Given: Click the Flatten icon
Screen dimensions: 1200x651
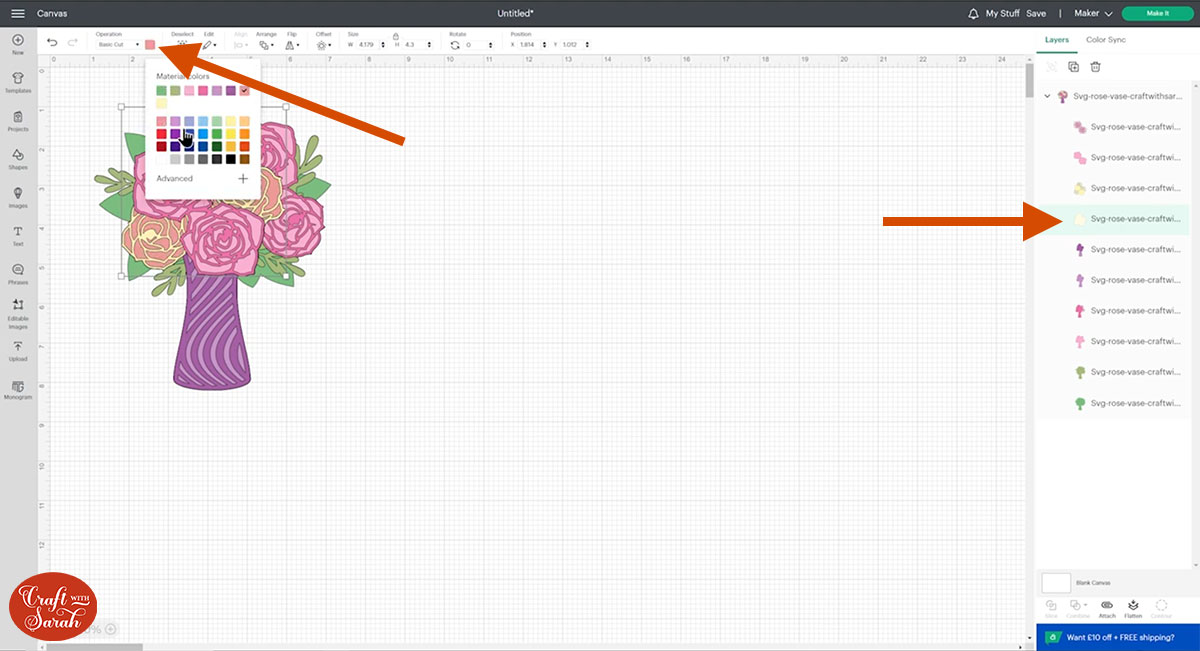Looking at the screenshot, I should pos(1133,607).
